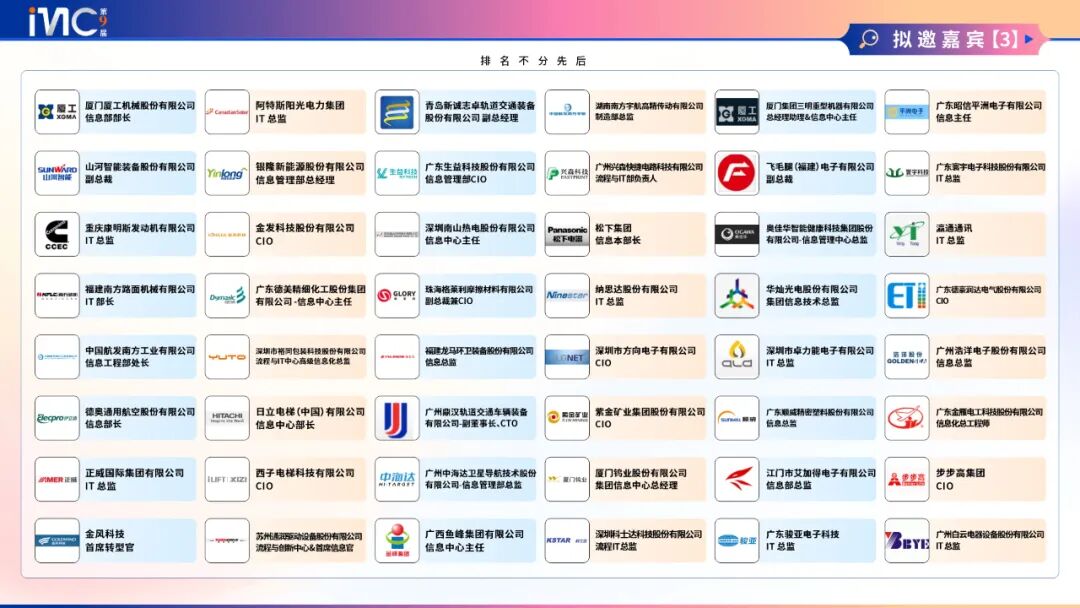
Task: Select 正威国际集团有限公司 IT总监
Action: coord(134,479)
